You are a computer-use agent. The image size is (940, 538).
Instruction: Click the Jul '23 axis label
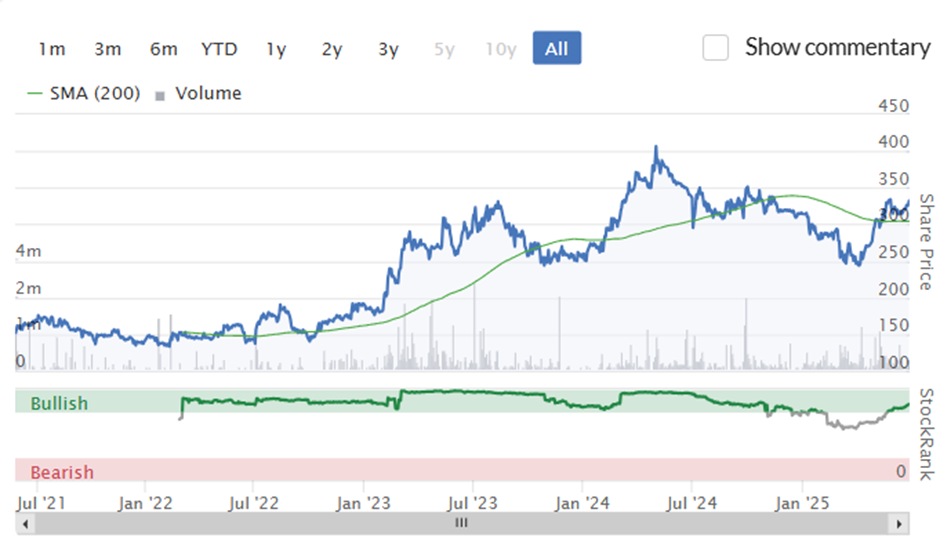coord(472,503)
